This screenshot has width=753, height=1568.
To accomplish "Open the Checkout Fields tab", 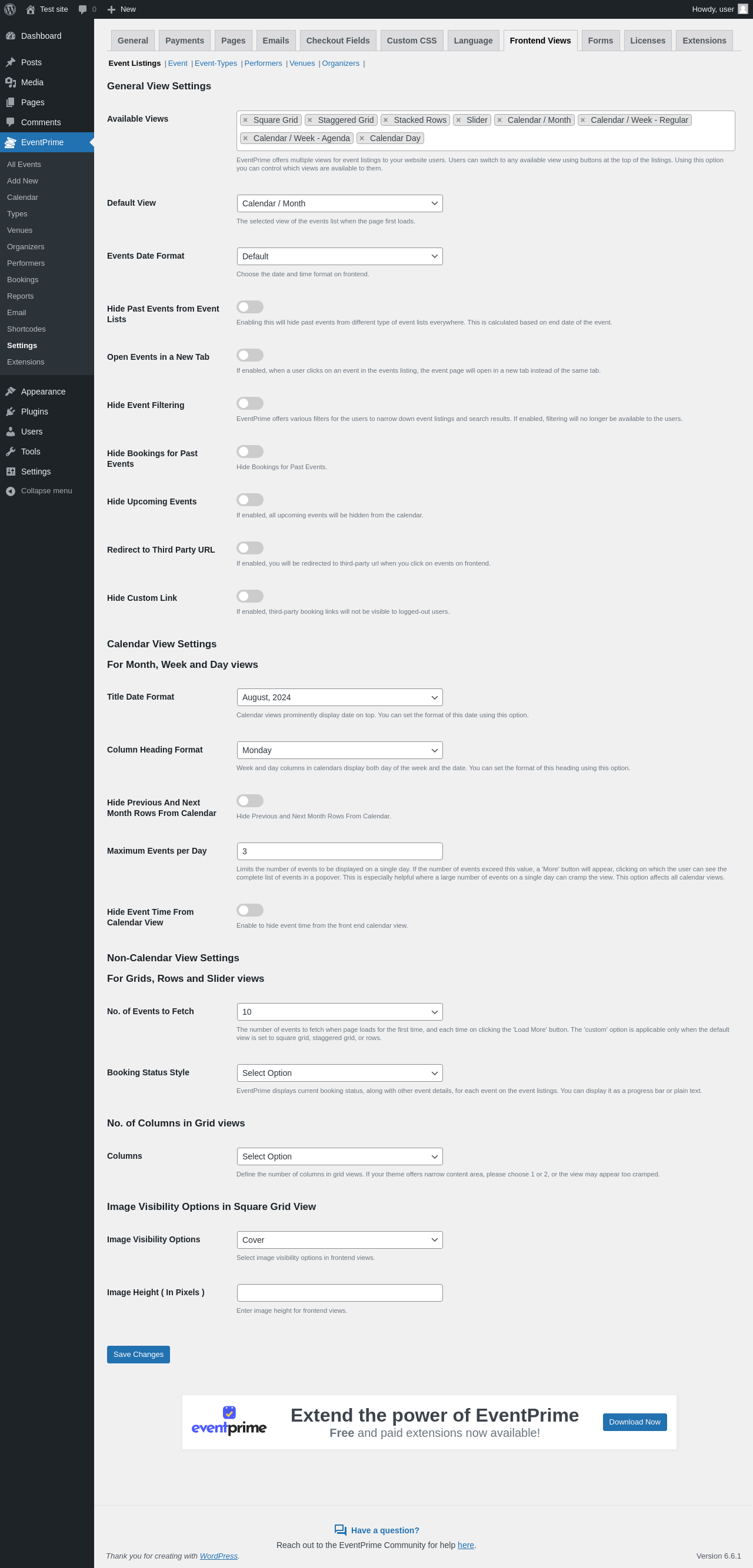I will [x=338, y=41].
